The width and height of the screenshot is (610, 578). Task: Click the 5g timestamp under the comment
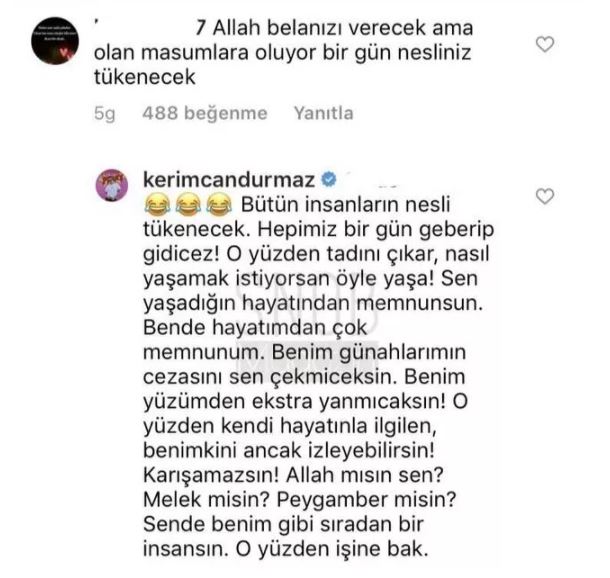click(x=105, y=114)
